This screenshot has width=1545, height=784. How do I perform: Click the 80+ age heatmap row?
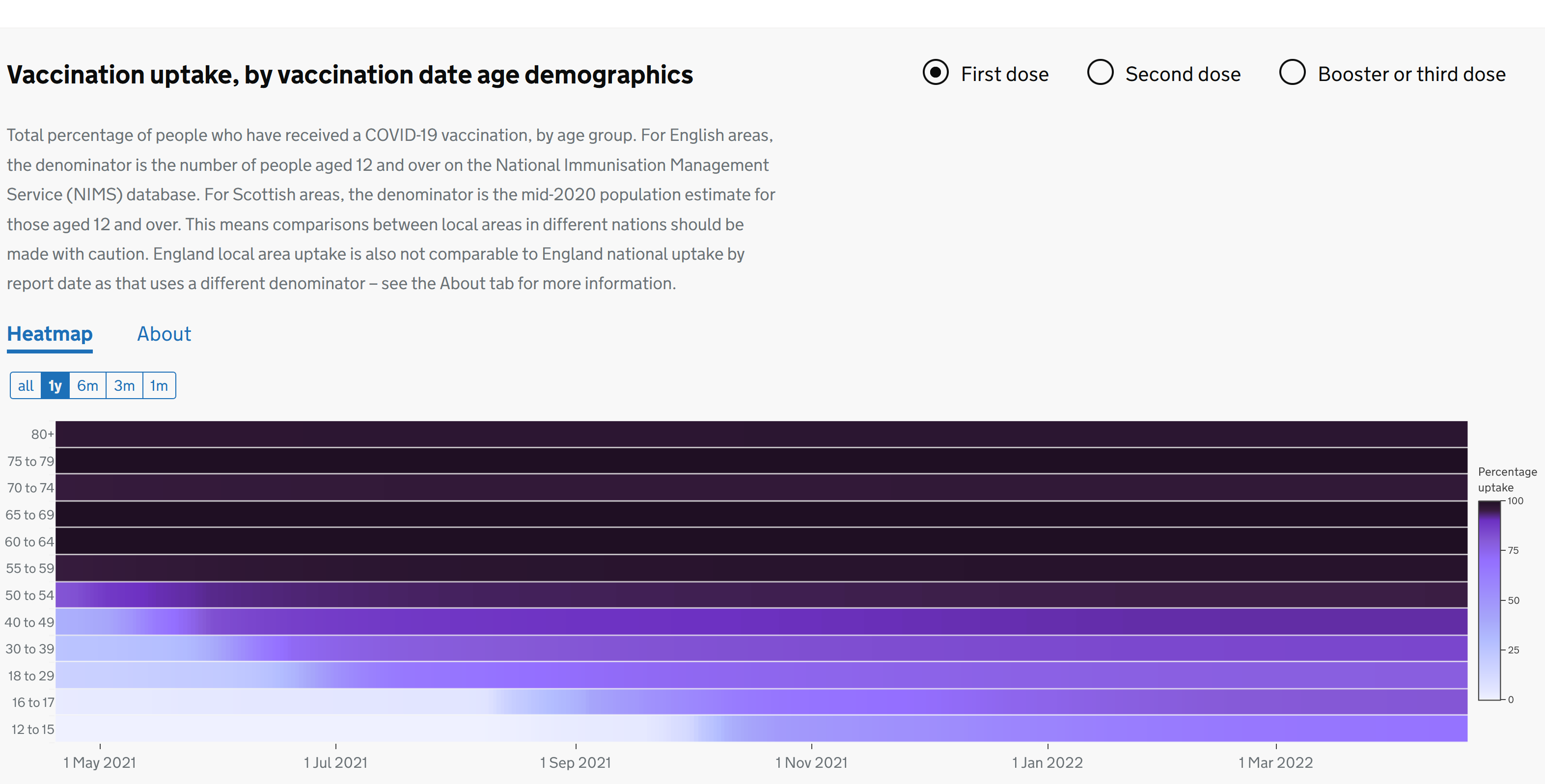click(761, 434)
